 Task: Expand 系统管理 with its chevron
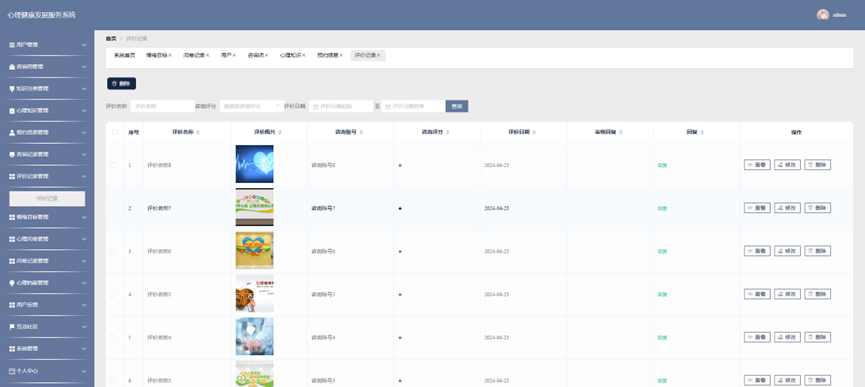pos(84,349)
